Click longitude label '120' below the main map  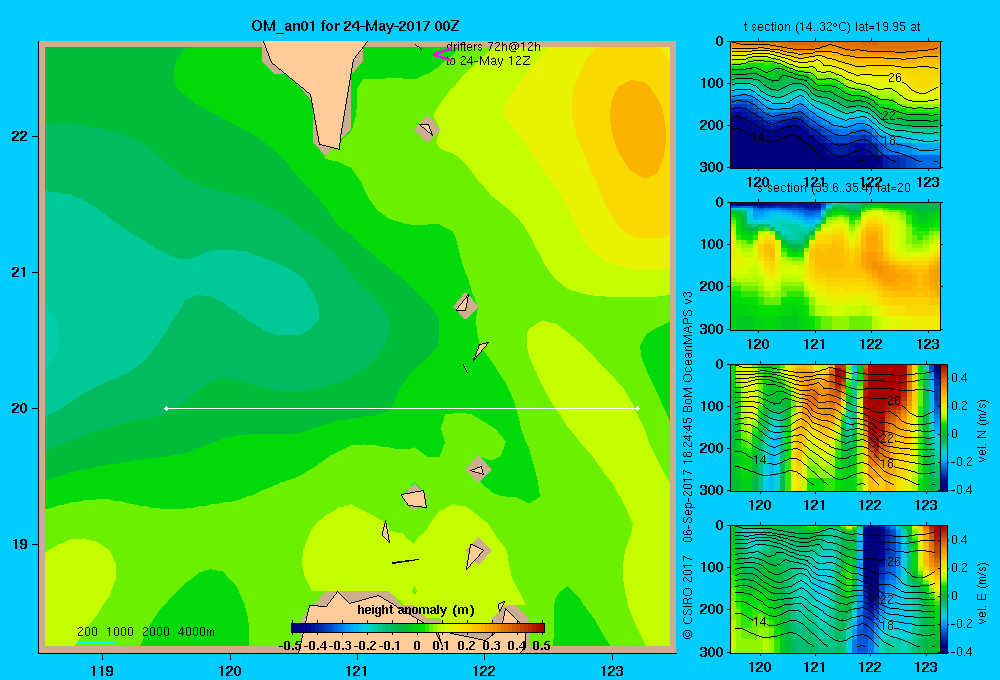(230, 670)
